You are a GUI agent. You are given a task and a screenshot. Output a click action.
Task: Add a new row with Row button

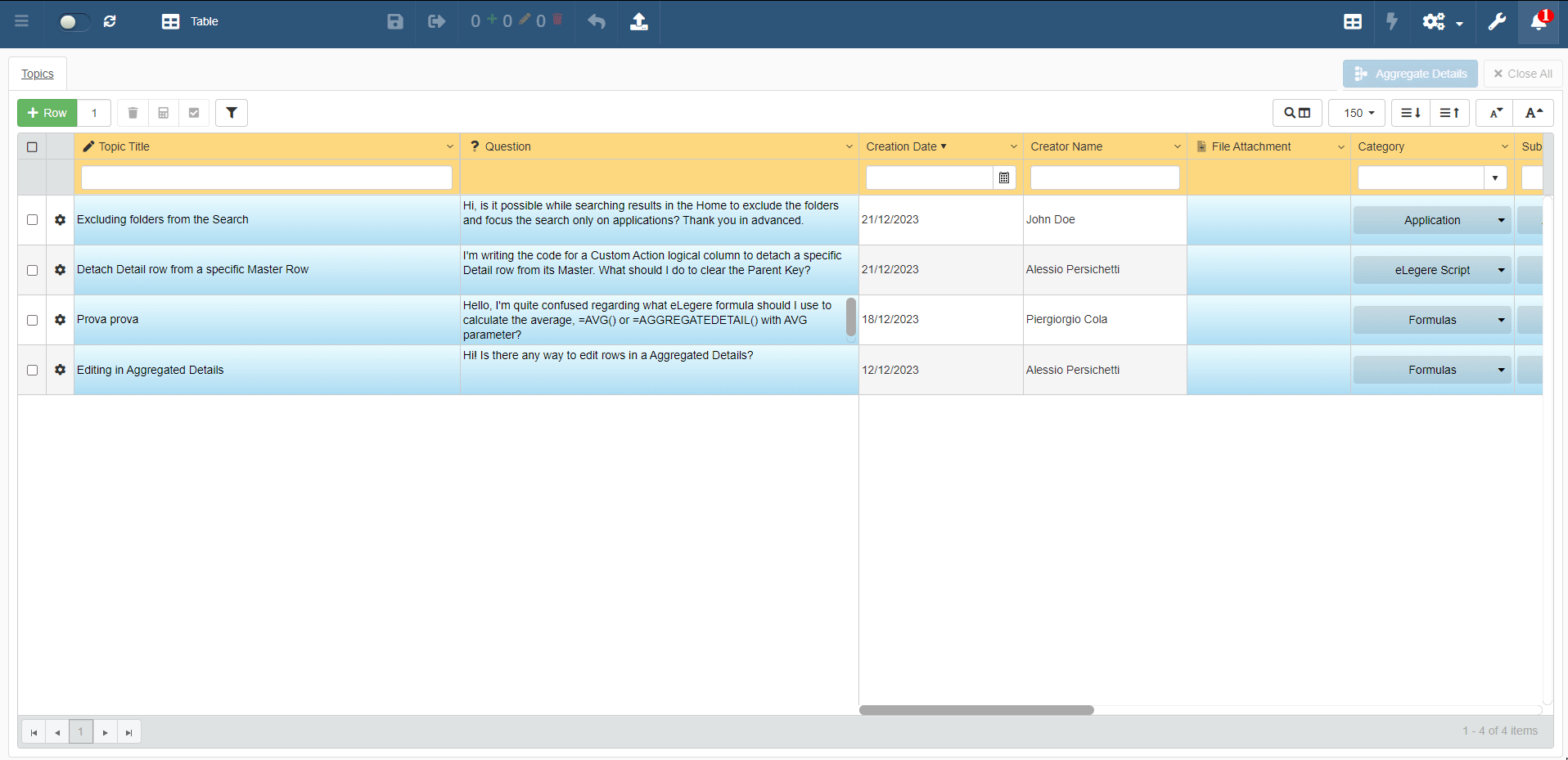tap(47, 113)
